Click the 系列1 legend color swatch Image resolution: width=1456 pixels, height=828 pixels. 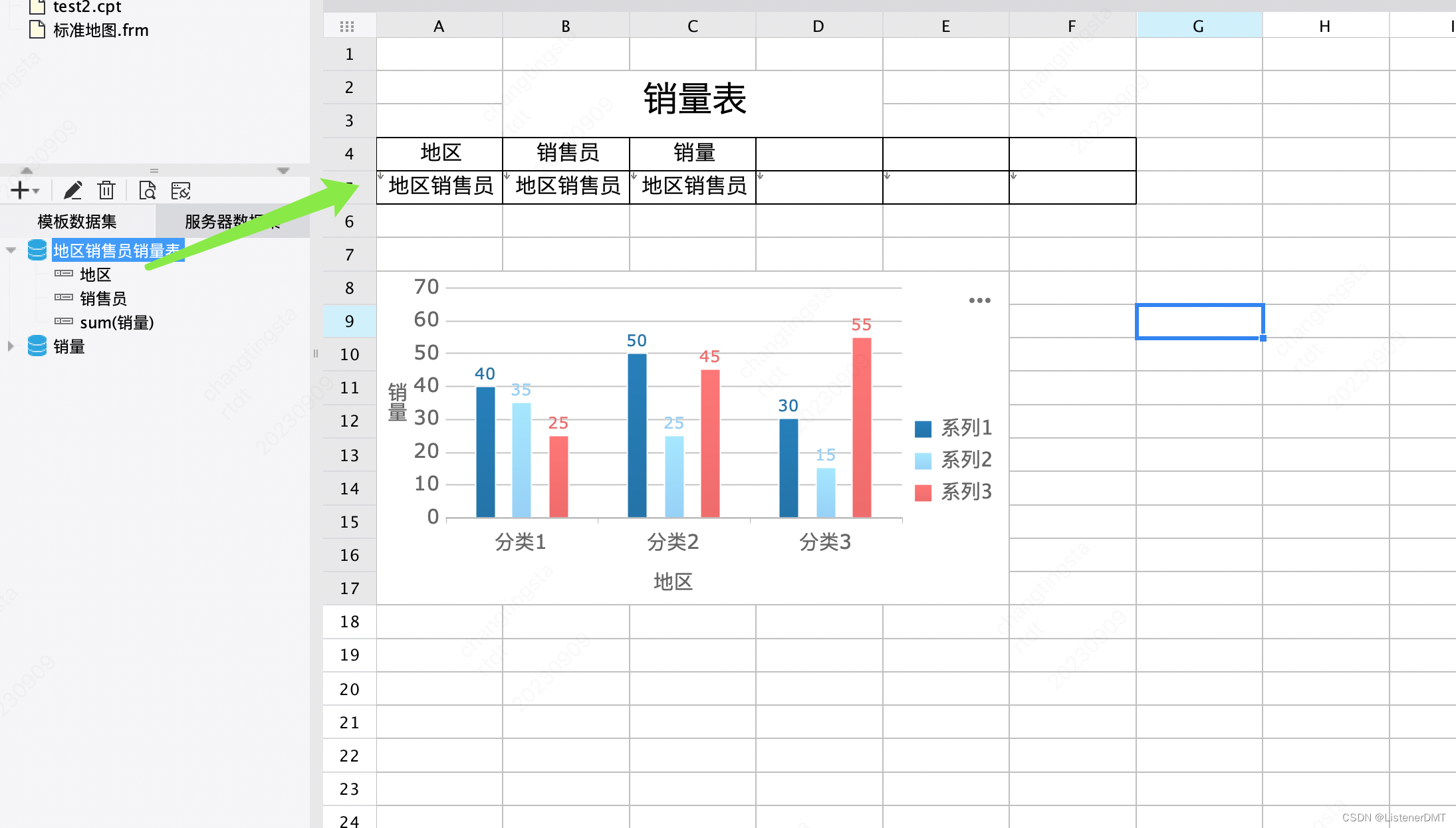point(923,429)
